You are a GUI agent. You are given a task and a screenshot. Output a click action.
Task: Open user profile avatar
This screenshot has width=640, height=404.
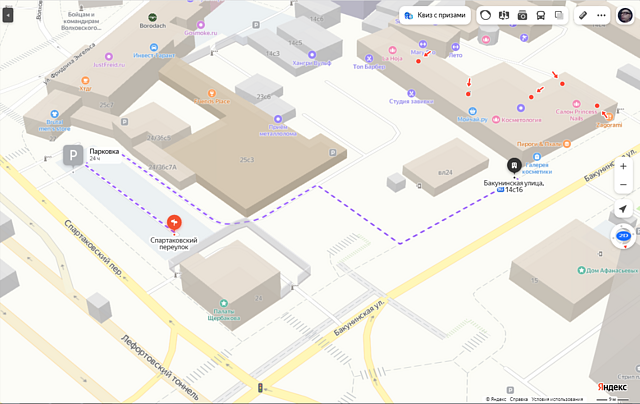click(625, 15)
